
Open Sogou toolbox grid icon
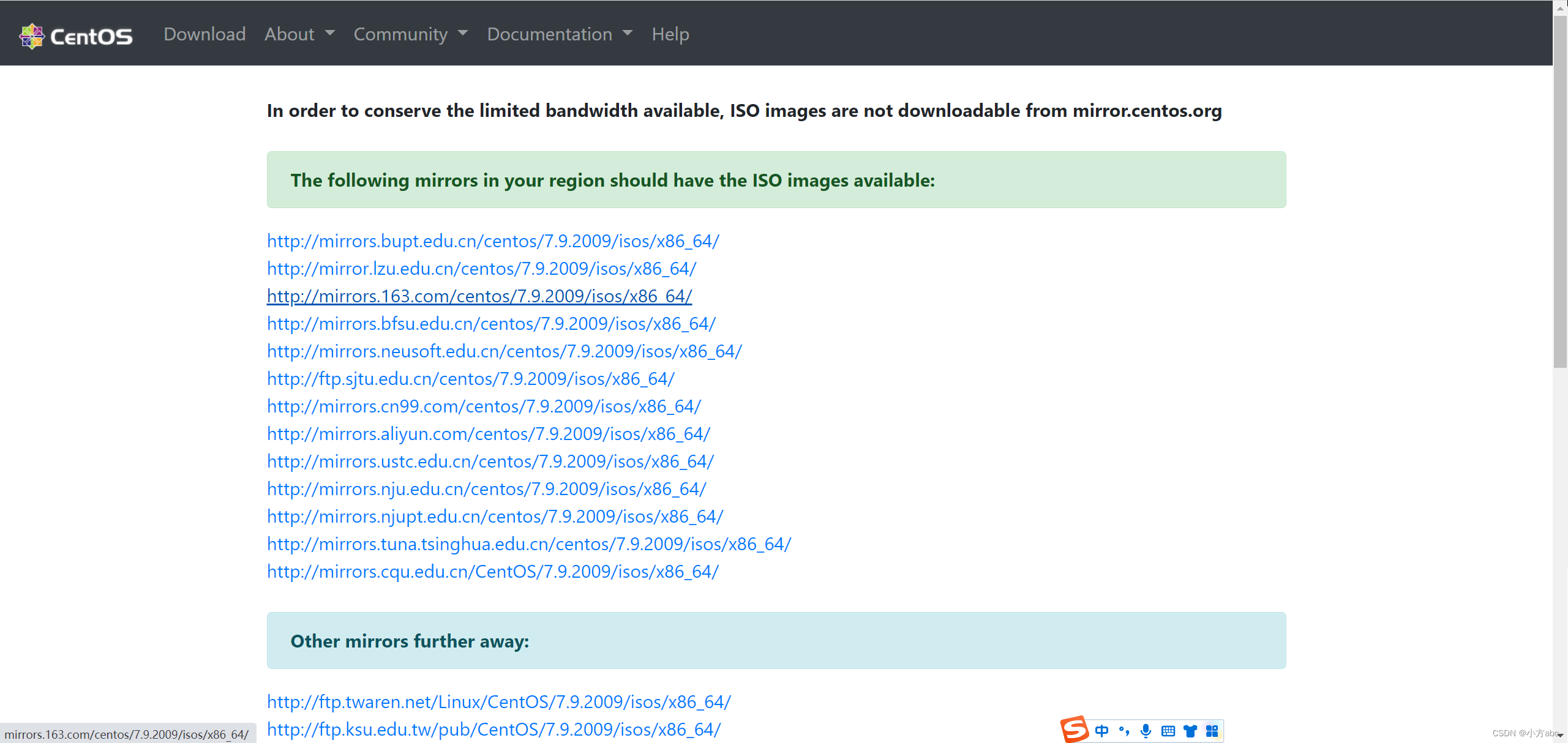[x=1212, y=731]
